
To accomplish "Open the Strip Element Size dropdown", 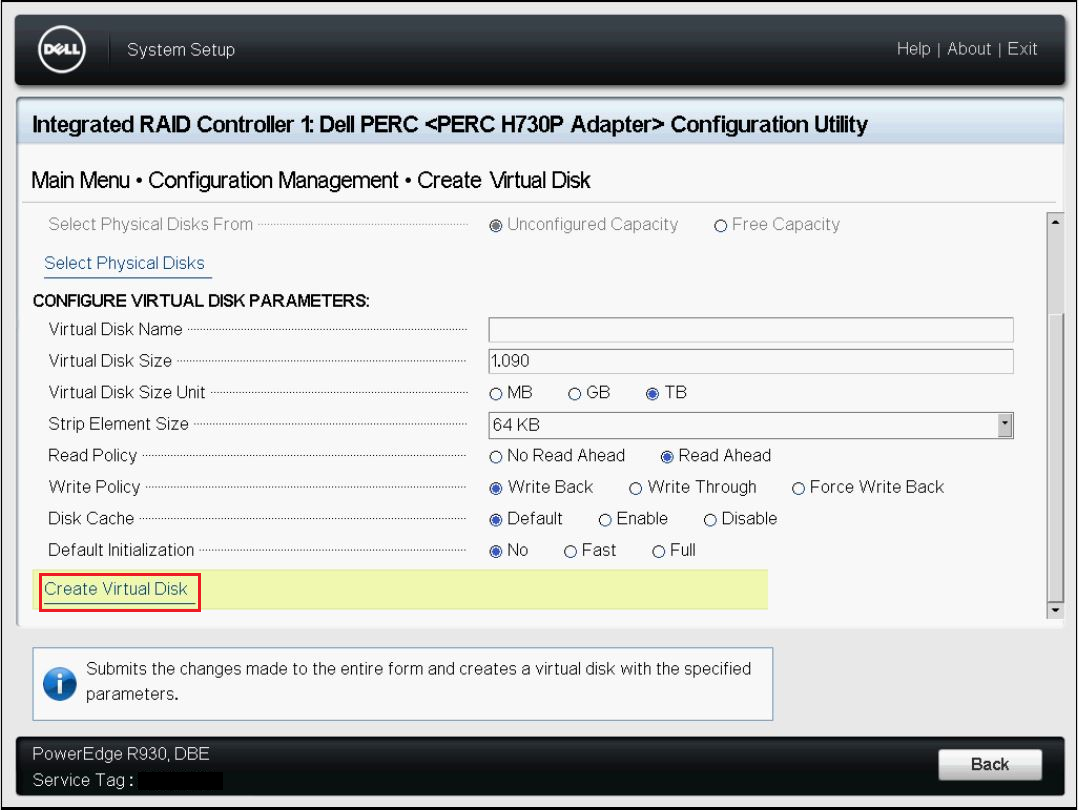I will click(751, 425).
